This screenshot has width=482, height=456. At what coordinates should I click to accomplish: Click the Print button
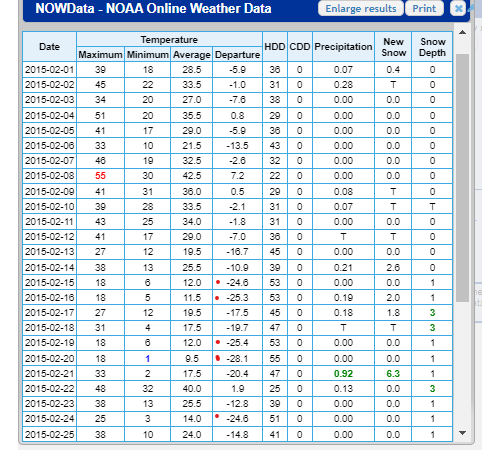(x=424, y=8)
